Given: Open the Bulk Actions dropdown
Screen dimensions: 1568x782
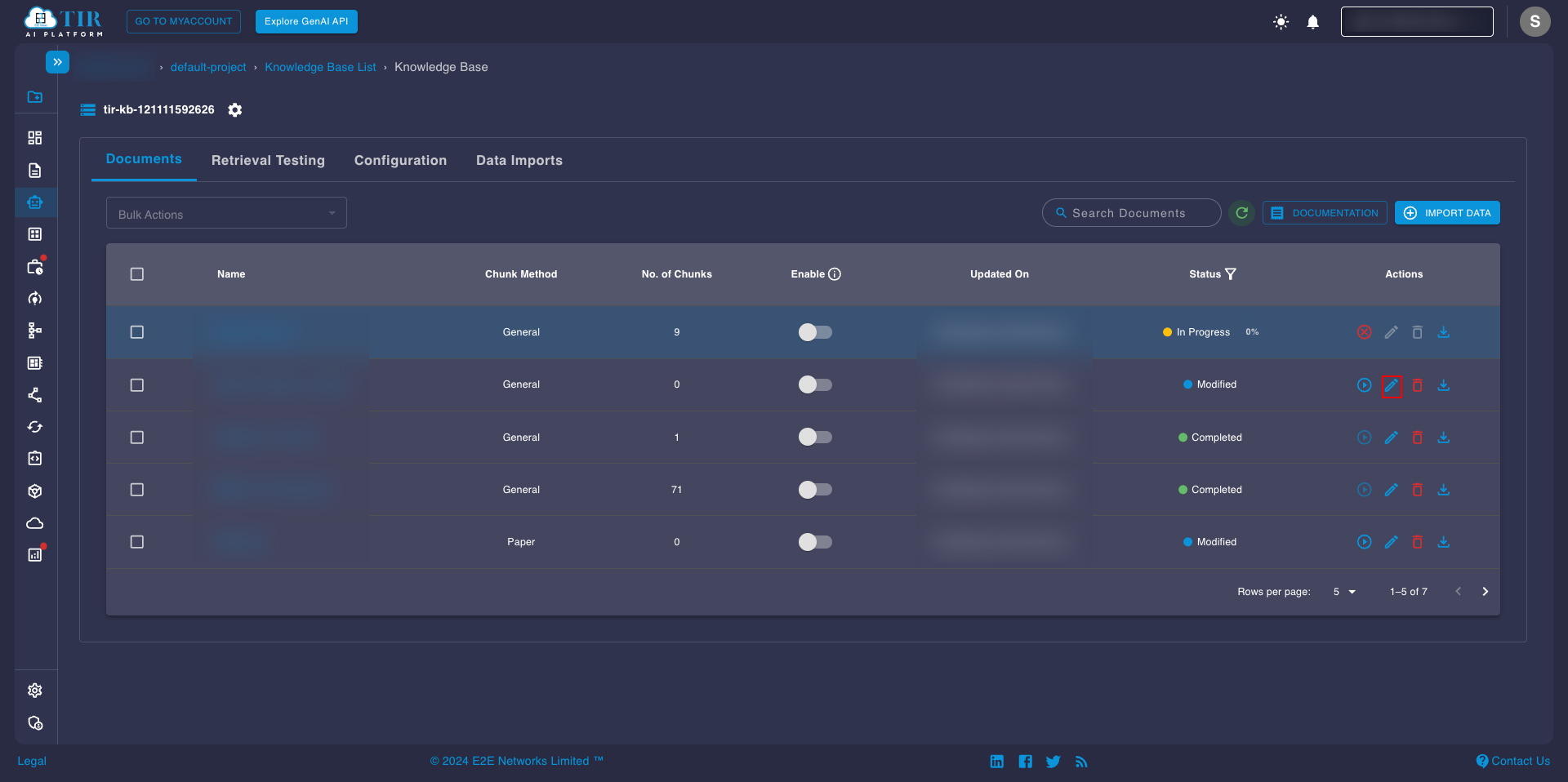Looking at the screenshot, I should [226, 213].
